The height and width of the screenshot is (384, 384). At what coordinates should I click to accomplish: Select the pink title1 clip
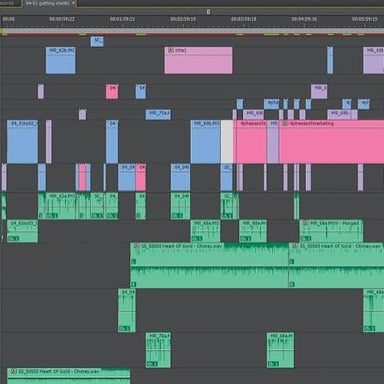pos(199,60)
